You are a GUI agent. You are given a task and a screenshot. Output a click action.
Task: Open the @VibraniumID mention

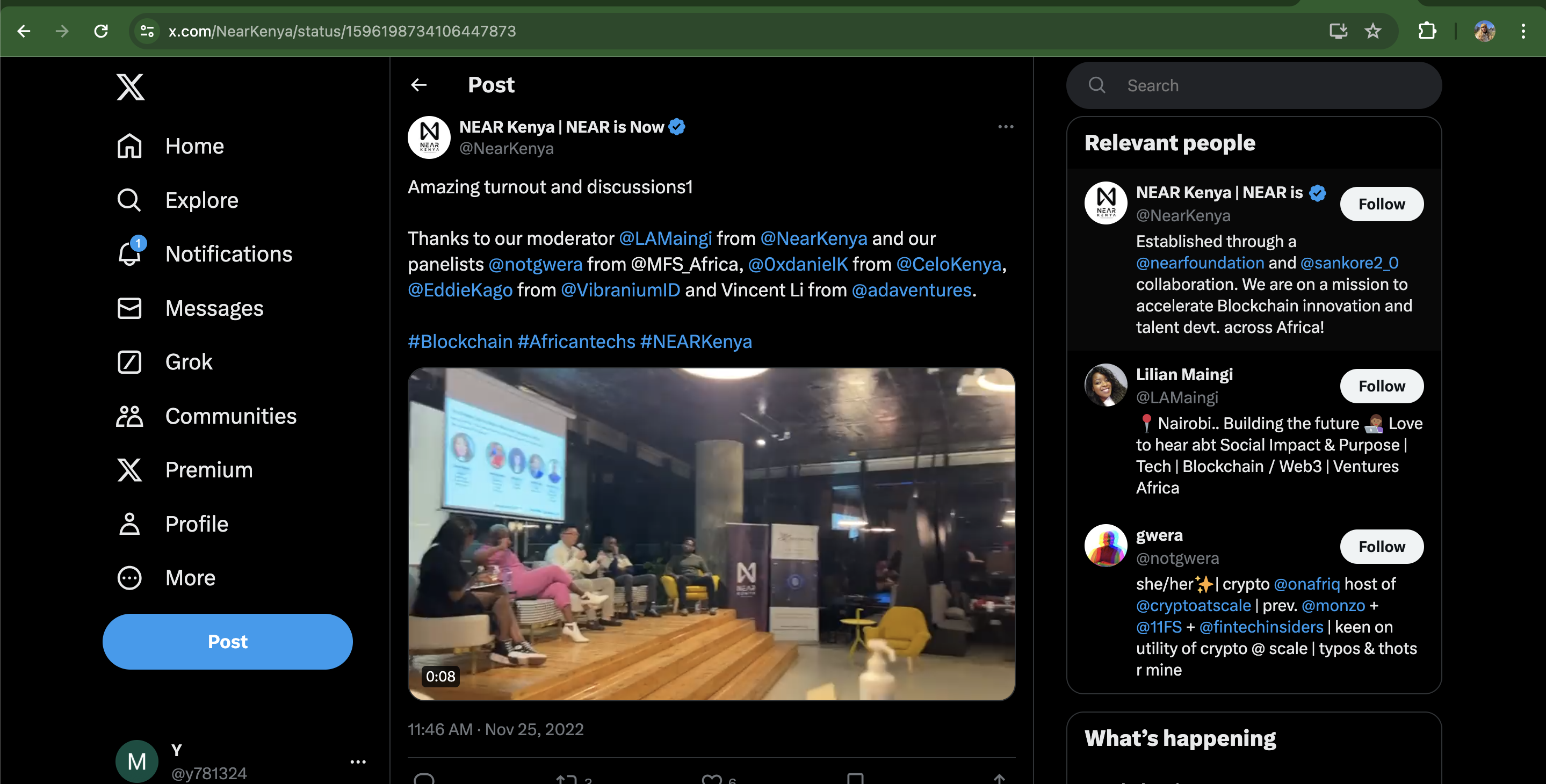coord(620,291)
